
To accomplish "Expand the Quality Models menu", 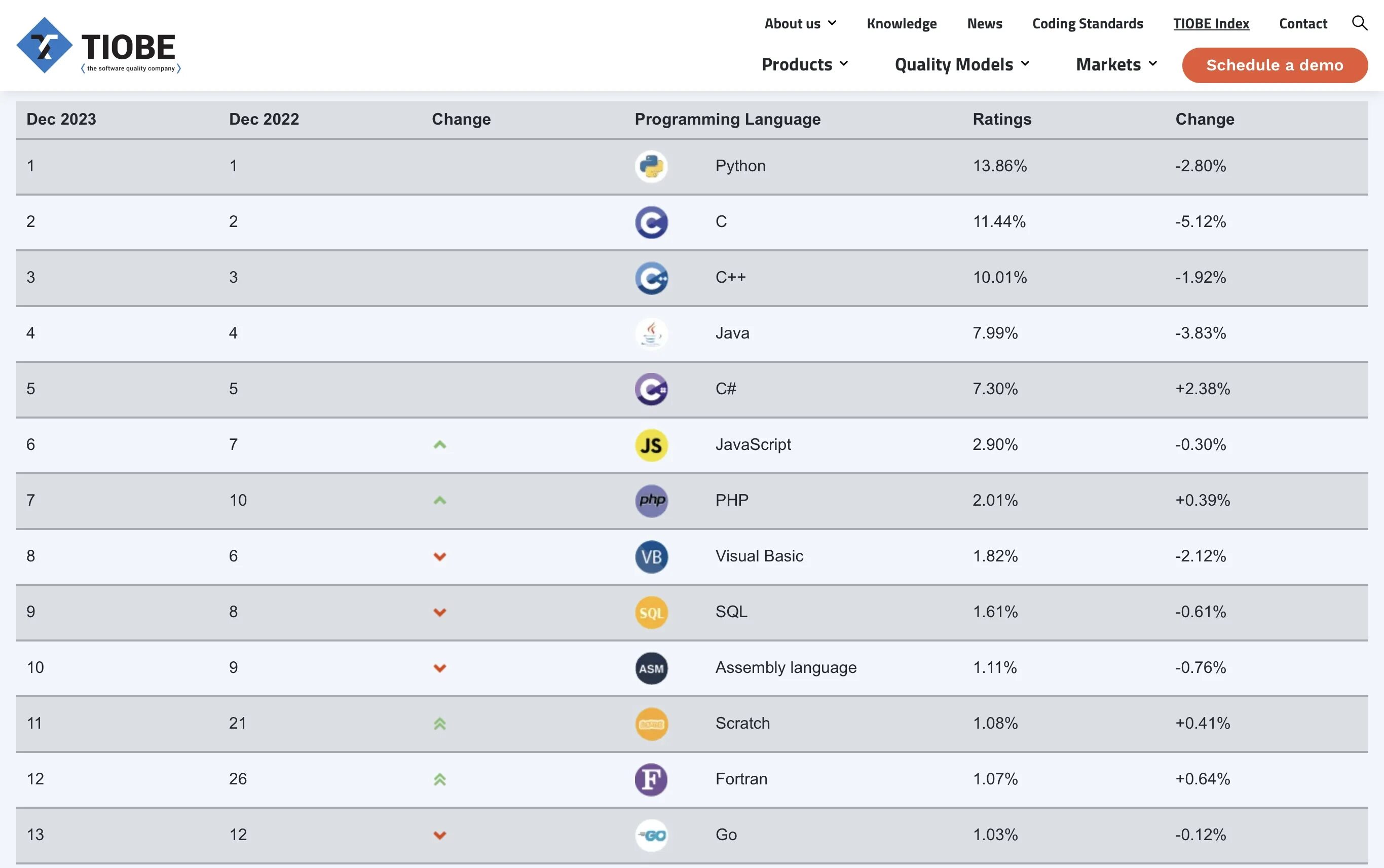I will [x=962, y=64].
